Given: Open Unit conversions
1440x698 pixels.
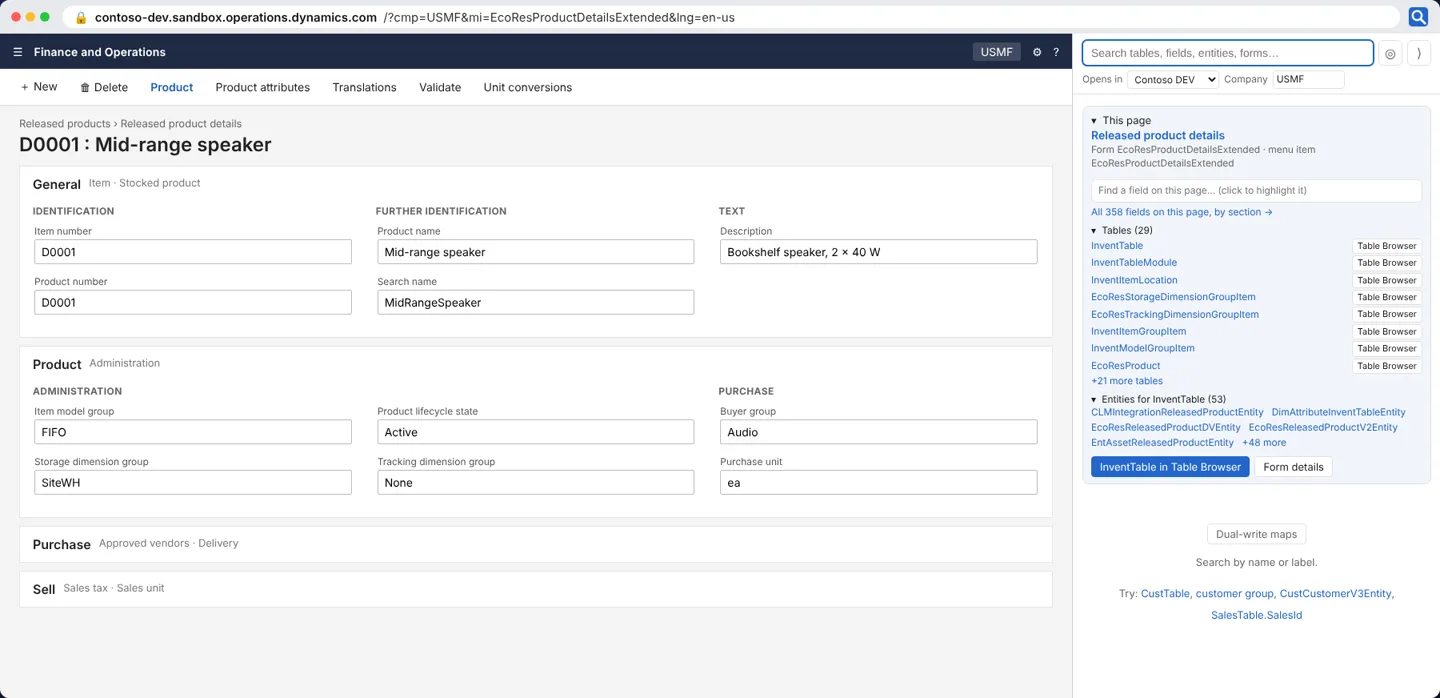Looking at the screenshot, I should click(x=528, y=87).
